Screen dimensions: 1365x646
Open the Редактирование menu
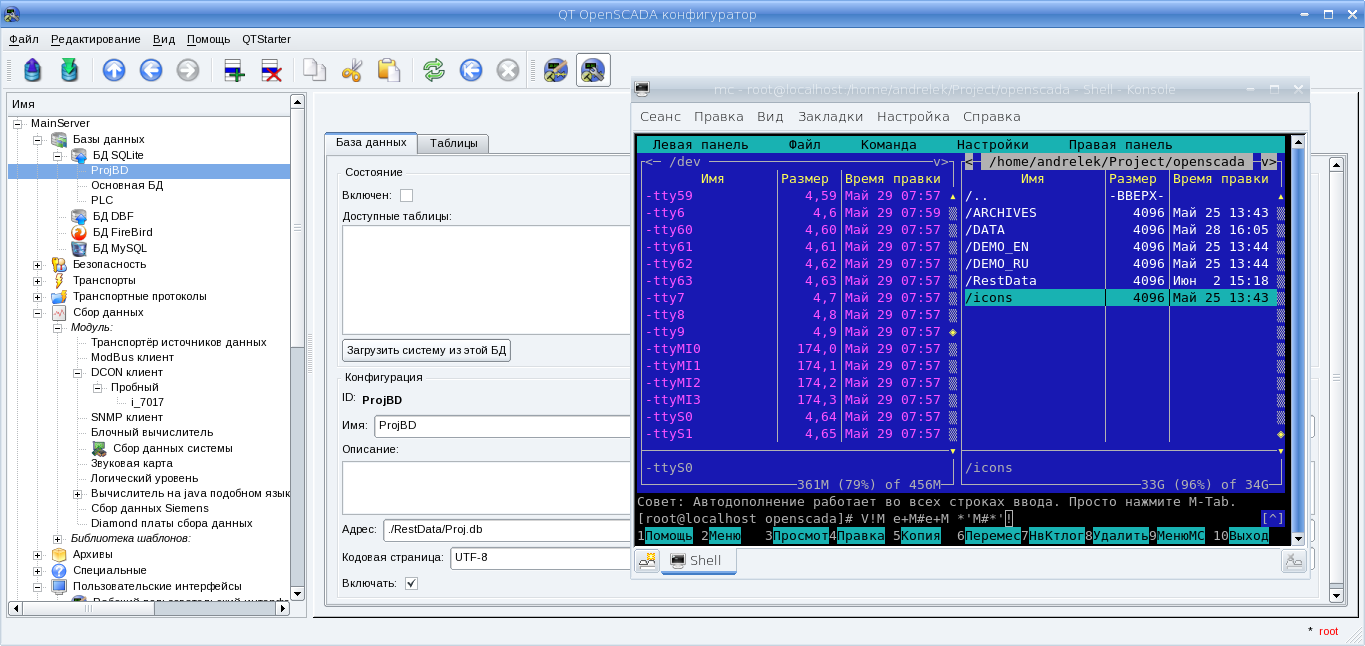[95, 39]
